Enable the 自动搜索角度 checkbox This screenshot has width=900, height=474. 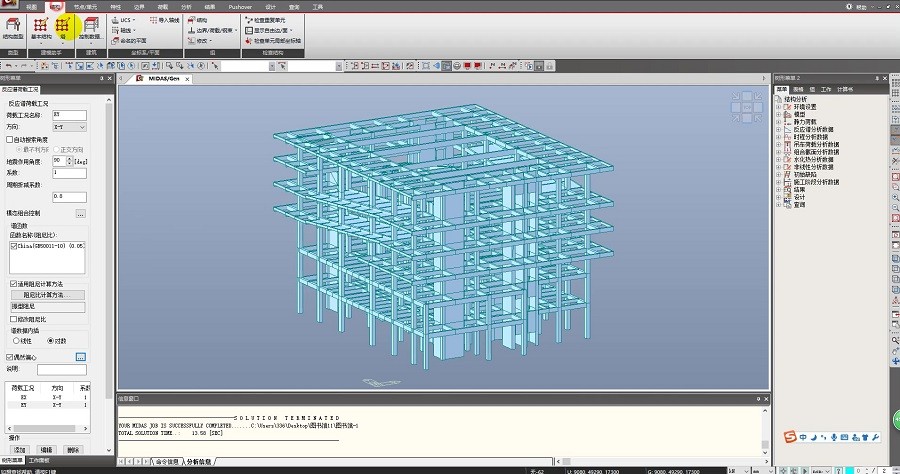point(10,140)
